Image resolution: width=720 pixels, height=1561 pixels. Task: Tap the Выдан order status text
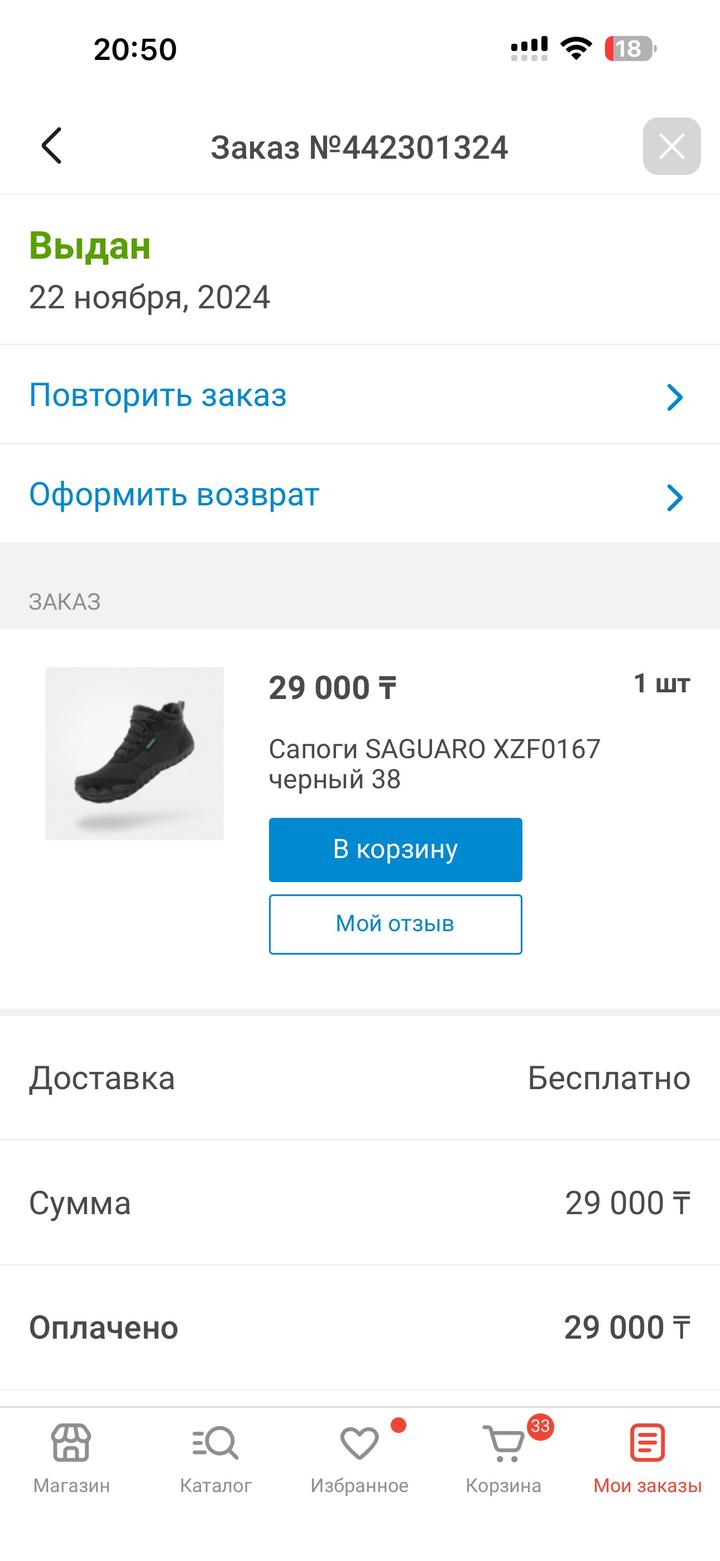pyautogui.click(x=90, y=245)
